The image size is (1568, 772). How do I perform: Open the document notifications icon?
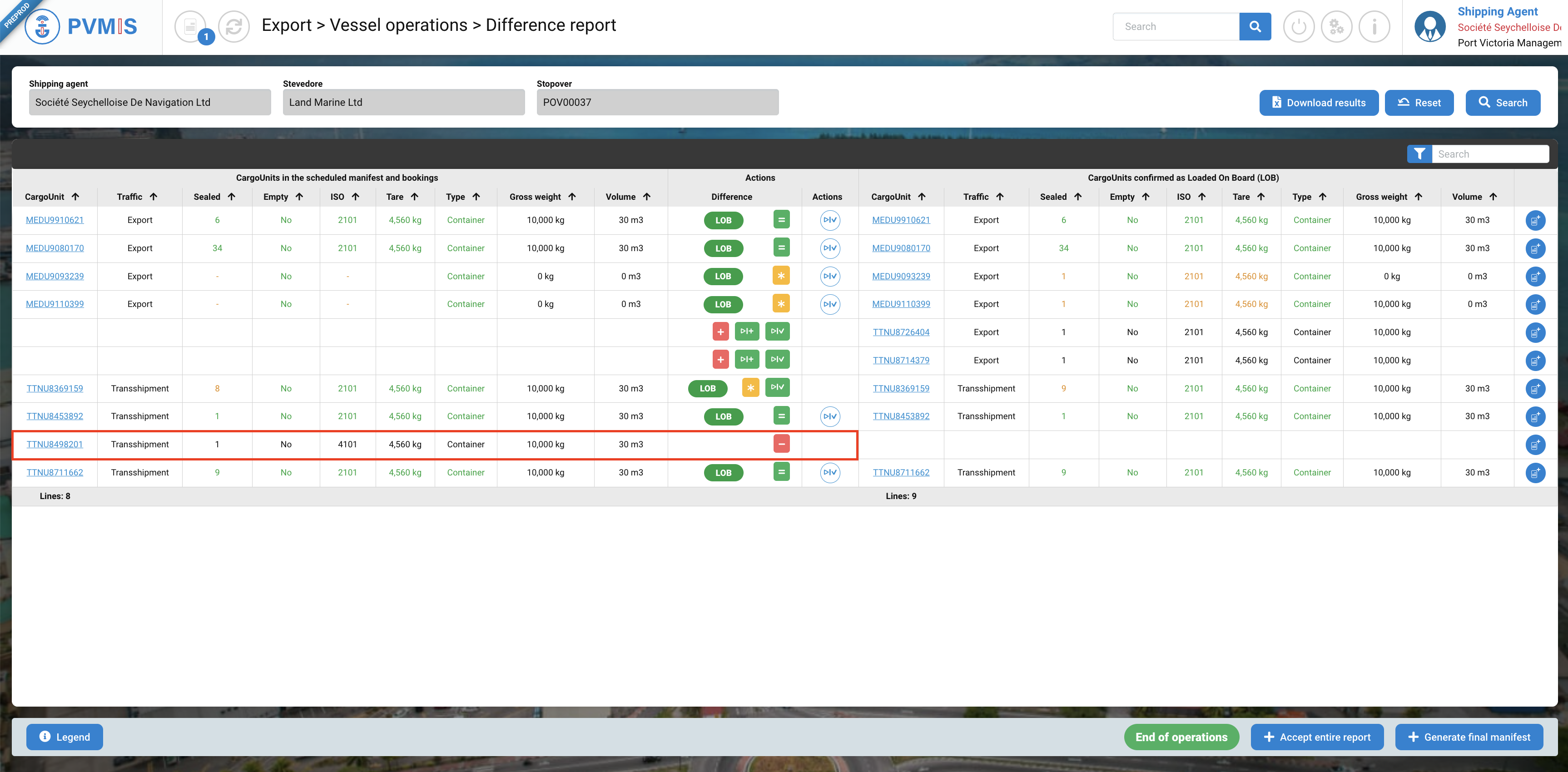190,27
